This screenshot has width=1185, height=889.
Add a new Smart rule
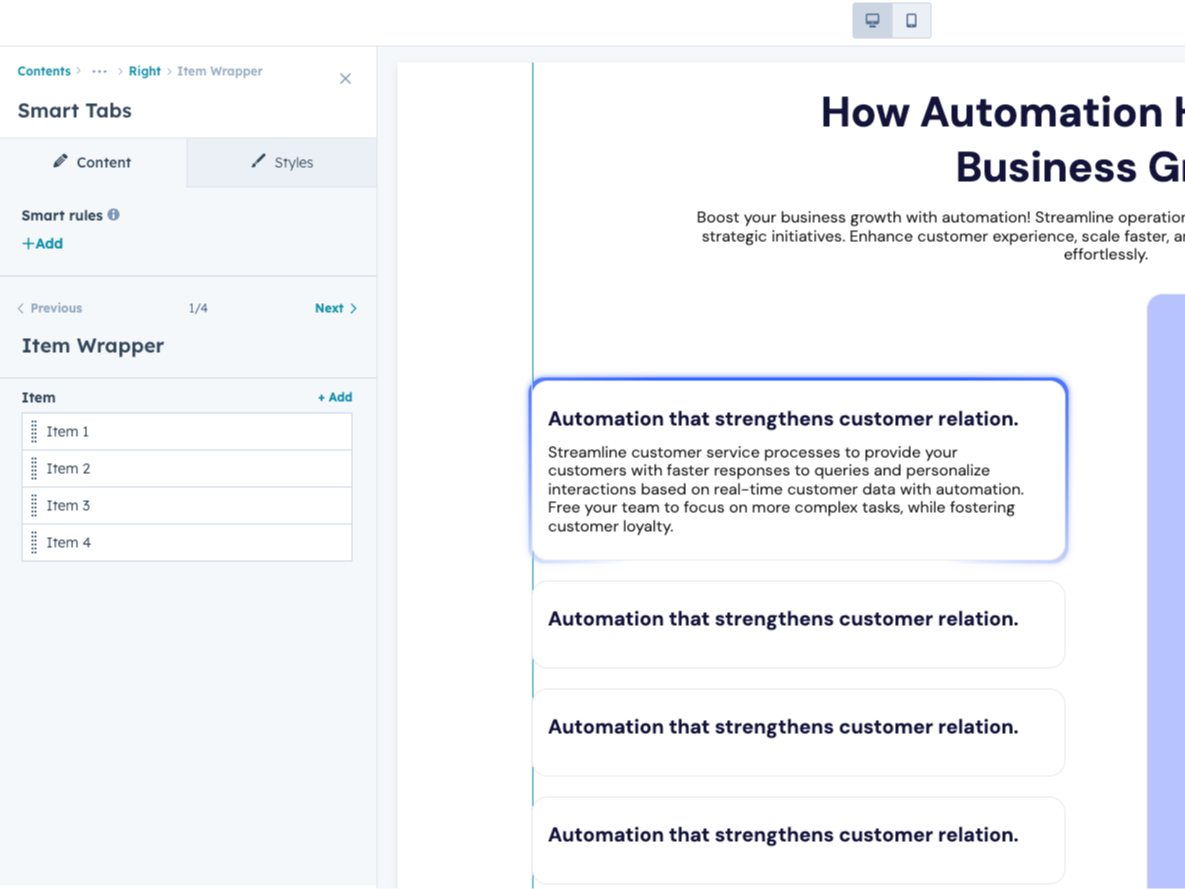tap(42, 243)
